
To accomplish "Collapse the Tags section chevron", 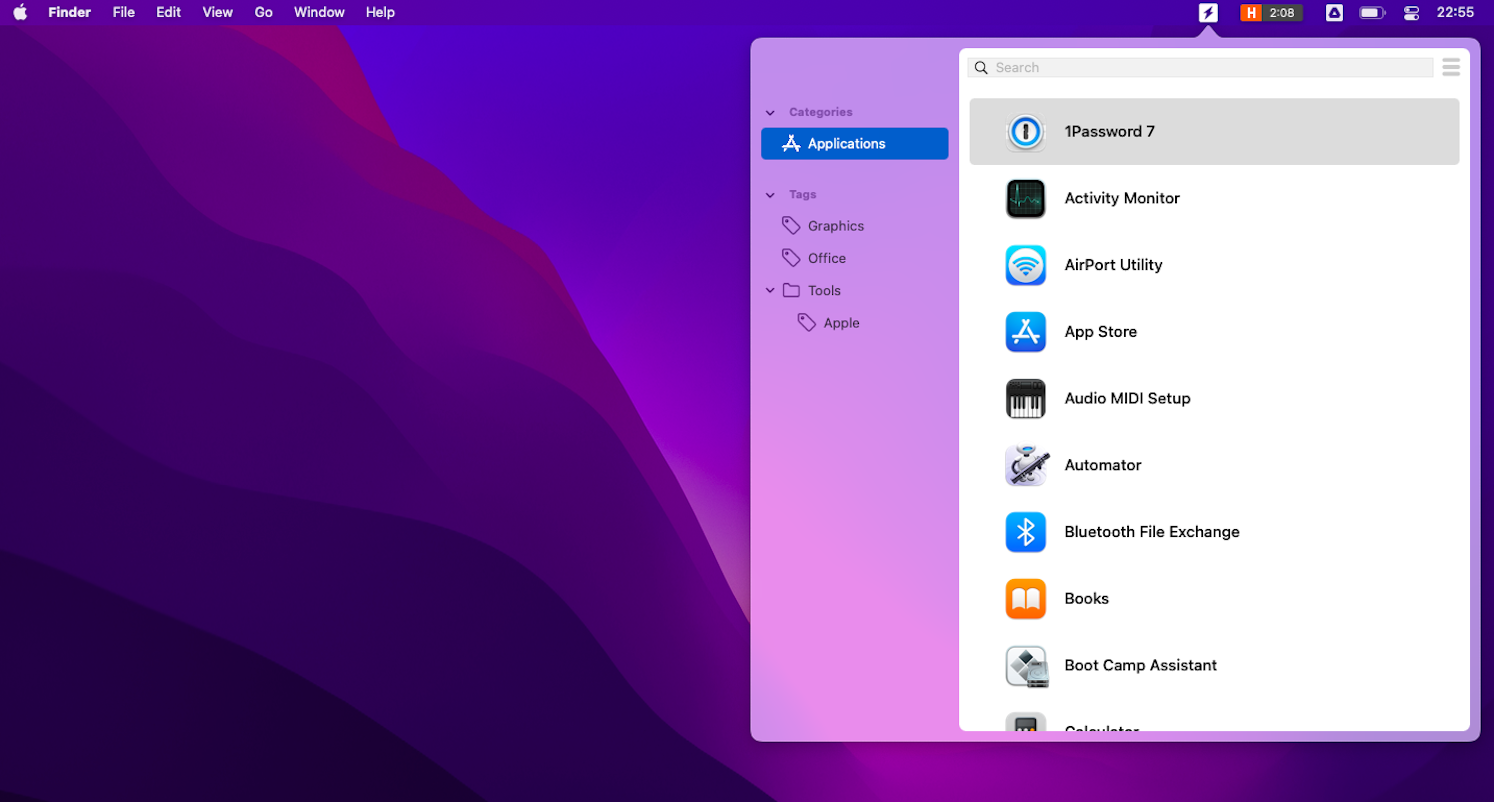I will (770, 195).
